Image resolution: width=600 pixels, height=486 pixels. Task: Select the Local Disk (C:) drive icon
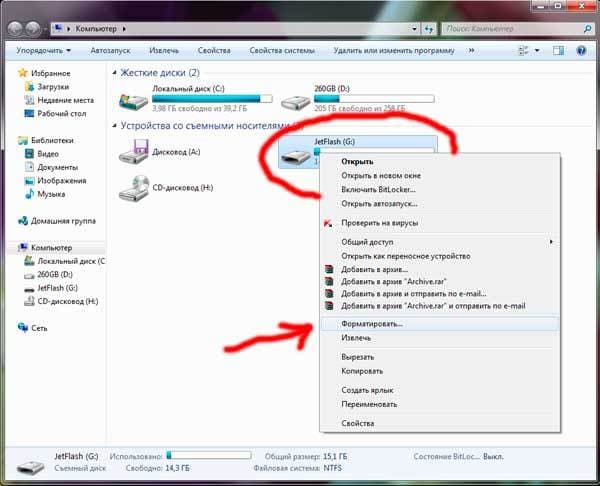coord(133,101)
